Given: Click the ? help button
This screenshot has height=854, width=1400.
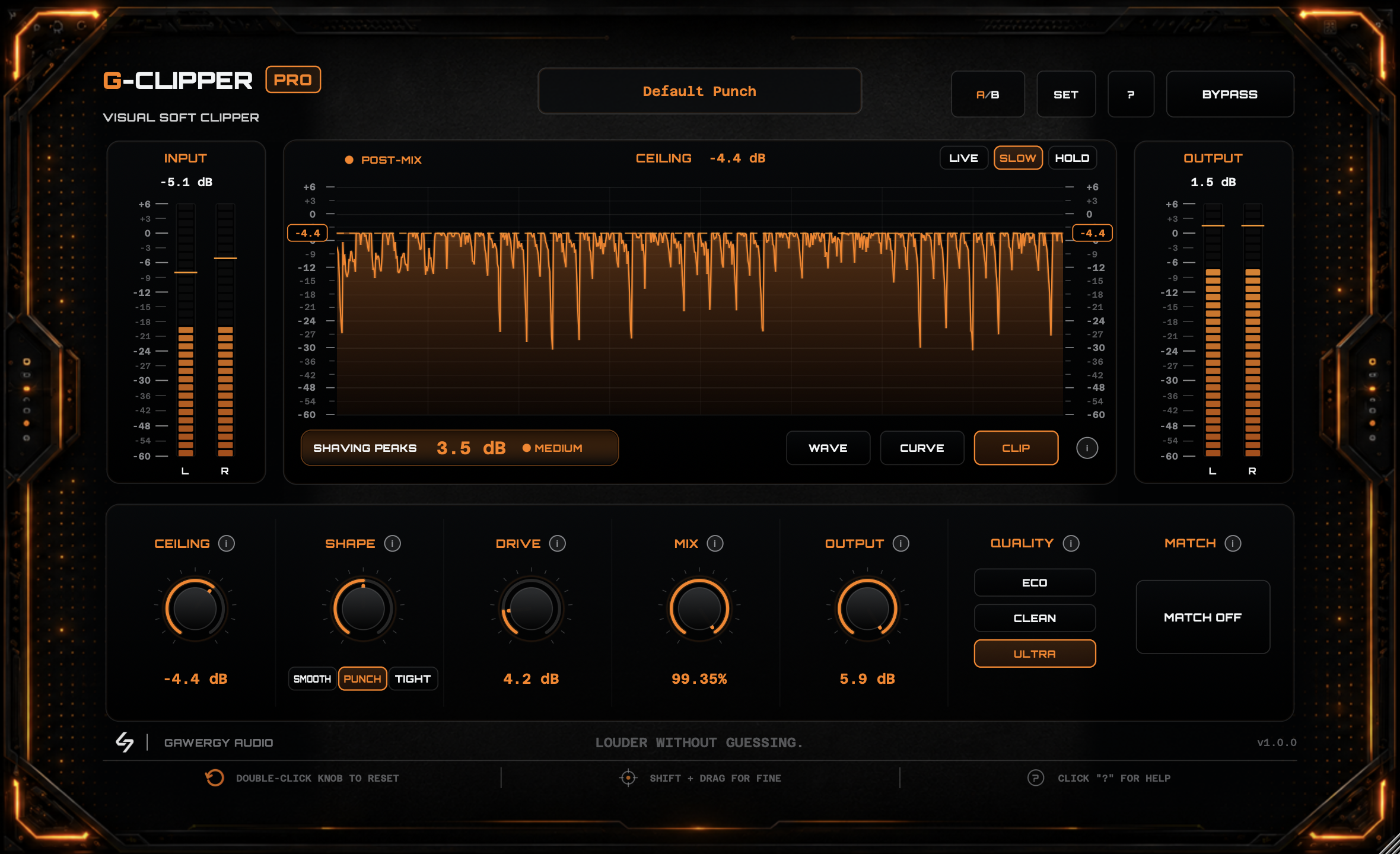Looking at the screenshot, I should point(1131,94).
